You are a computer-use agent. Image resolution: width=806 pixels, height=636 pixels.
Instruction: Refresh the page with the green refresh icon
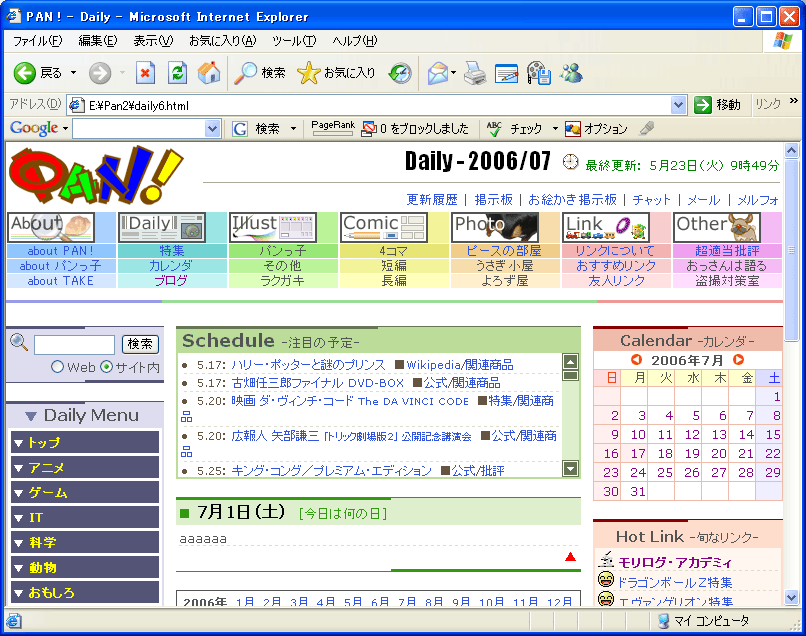click(x=177, y=73)
